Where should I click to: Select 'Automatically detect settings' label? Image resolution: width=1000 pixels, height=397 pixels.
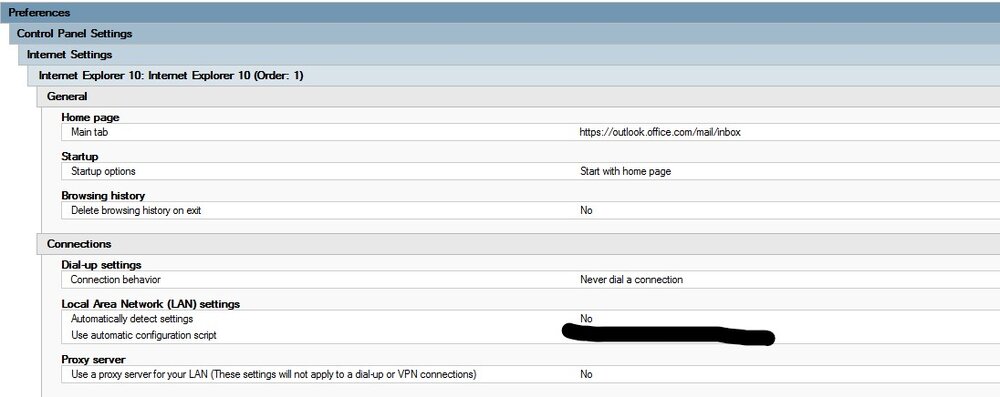click(x=132, y=318)
